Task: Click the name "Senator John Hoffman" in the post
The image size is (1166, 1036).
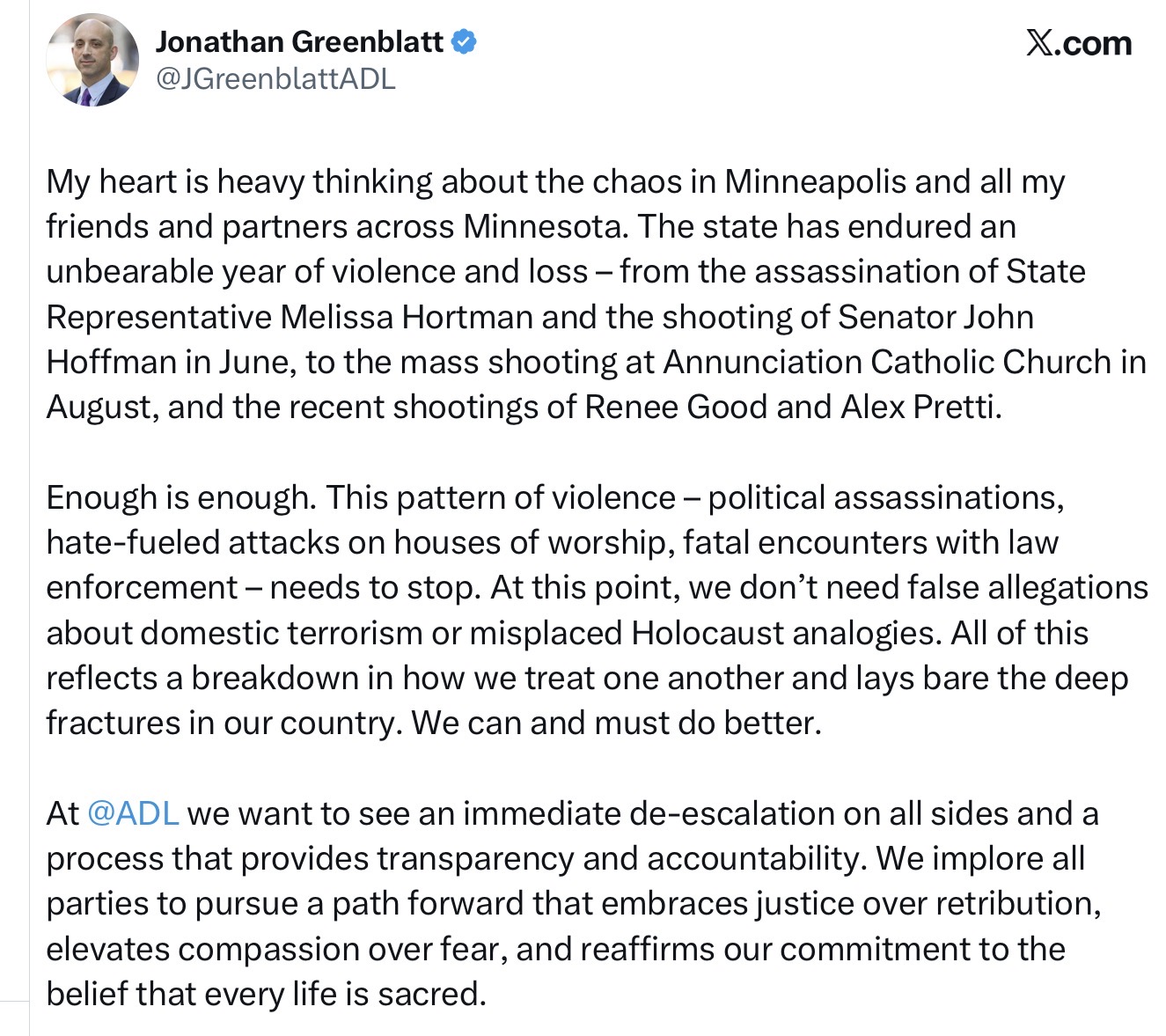Action: (x=935, y=317)
